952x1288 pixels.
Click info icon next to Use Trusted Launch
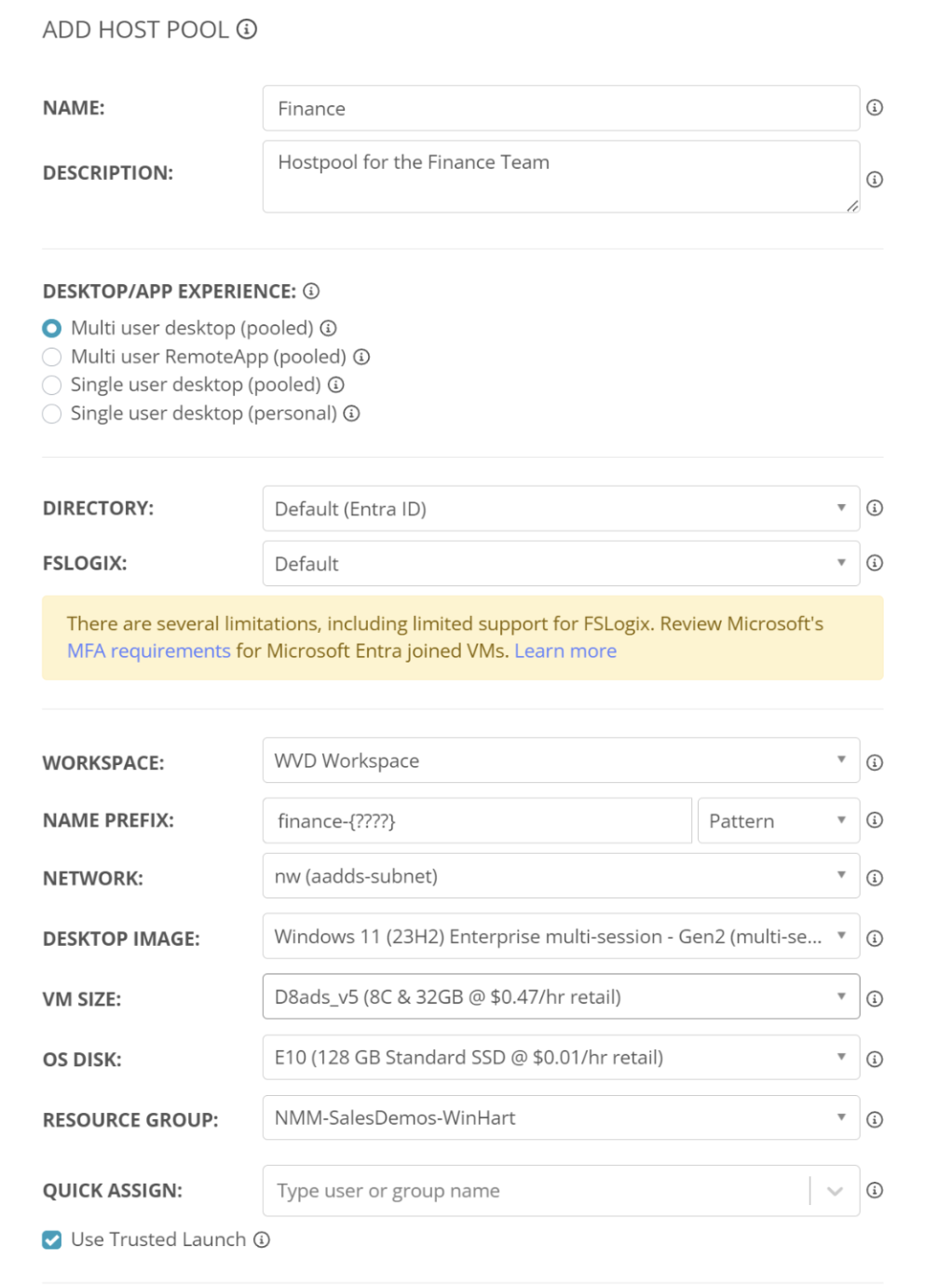coord(262,1240)
